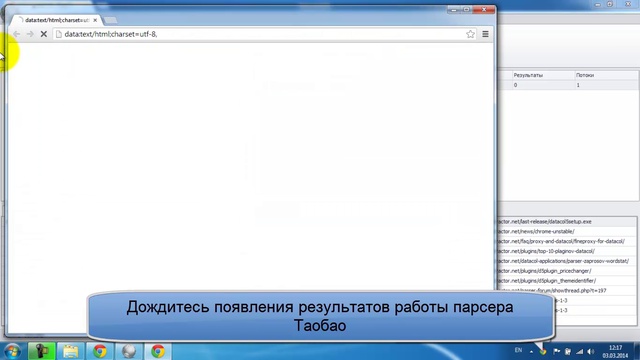Viewport: 640px width, 360px height.
Task: Click the Результаты column header in Datacol
Action: 543,75
